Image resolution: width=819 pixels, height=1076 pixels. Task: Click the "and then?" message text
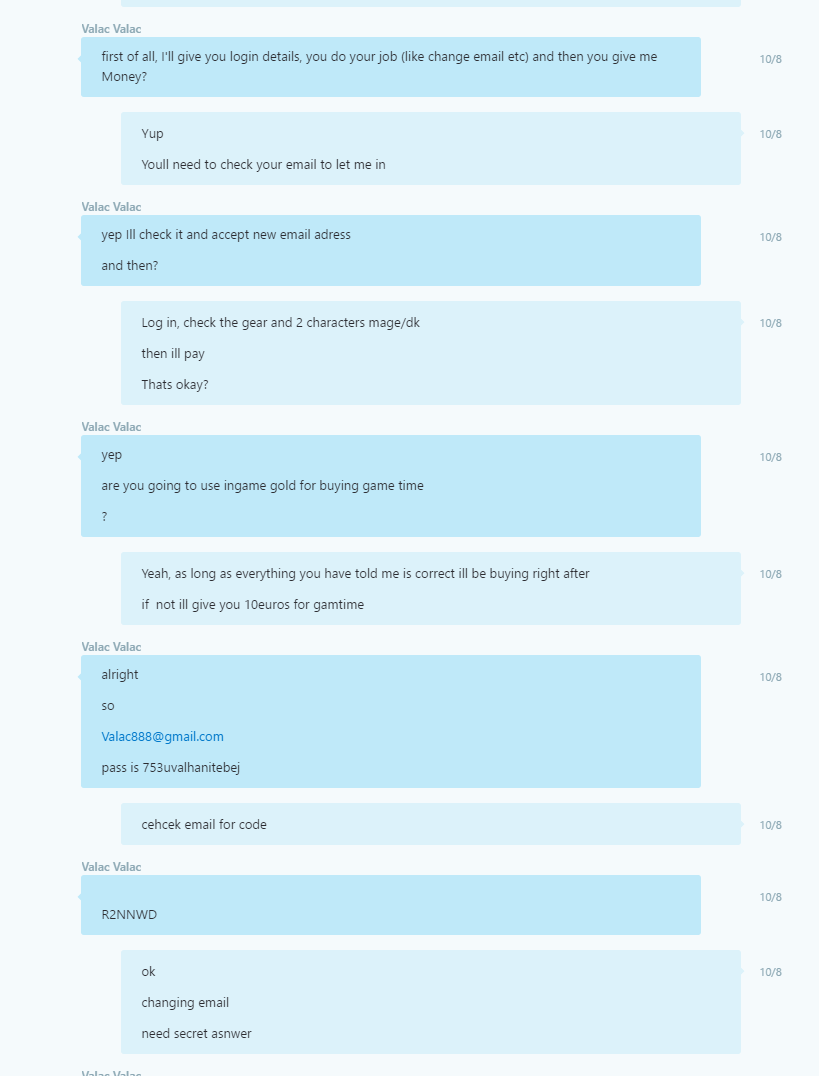click(129, 266)
